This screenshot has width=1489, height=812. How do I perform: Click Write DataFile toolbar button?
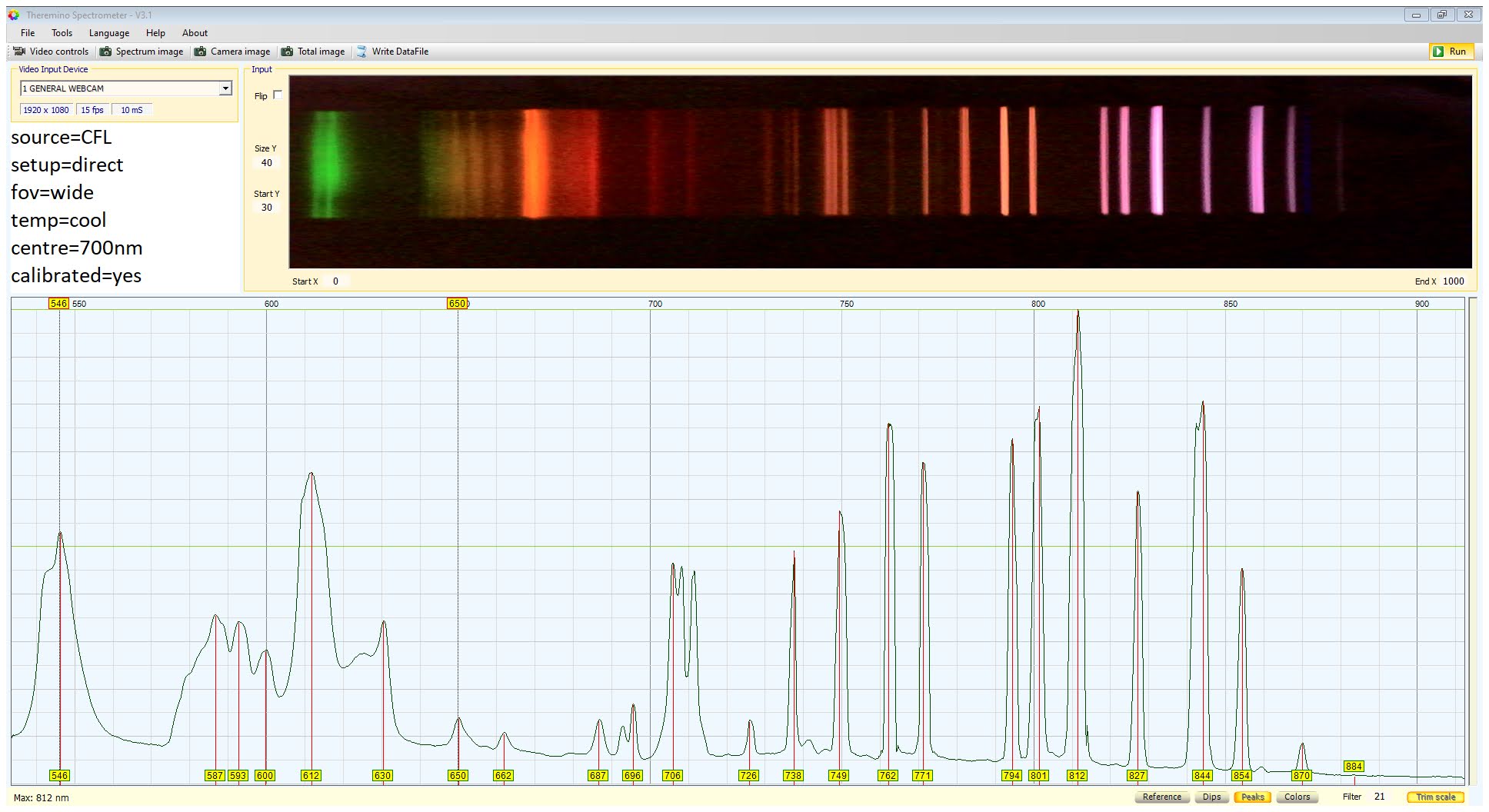pos(392,52)
